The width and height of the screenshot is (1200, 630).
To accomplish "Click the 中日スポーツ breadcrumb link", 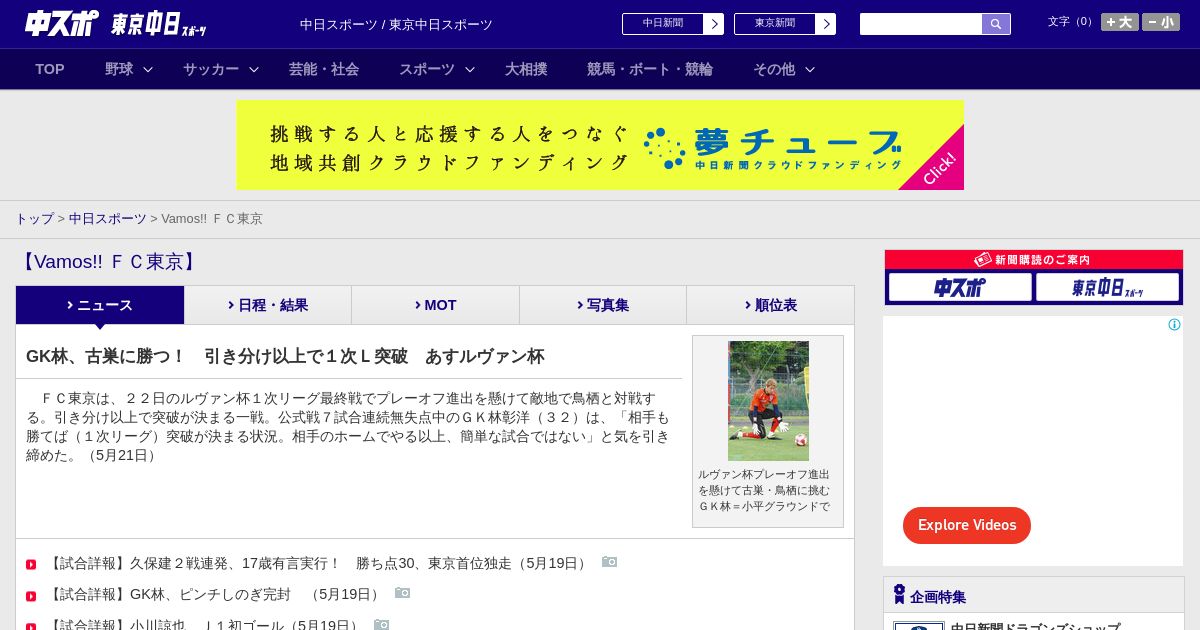I will (108, 218).
